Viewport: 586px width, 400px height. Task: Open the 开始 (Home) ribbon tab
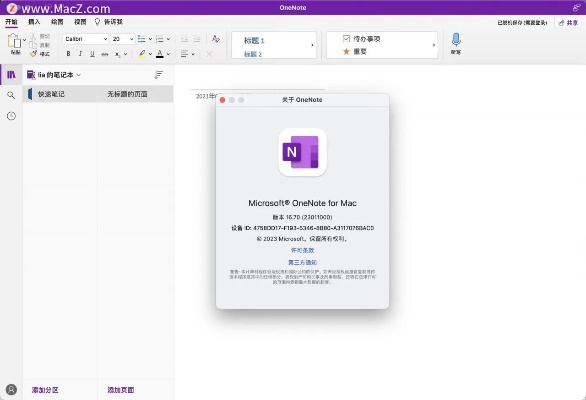[11, 22]
